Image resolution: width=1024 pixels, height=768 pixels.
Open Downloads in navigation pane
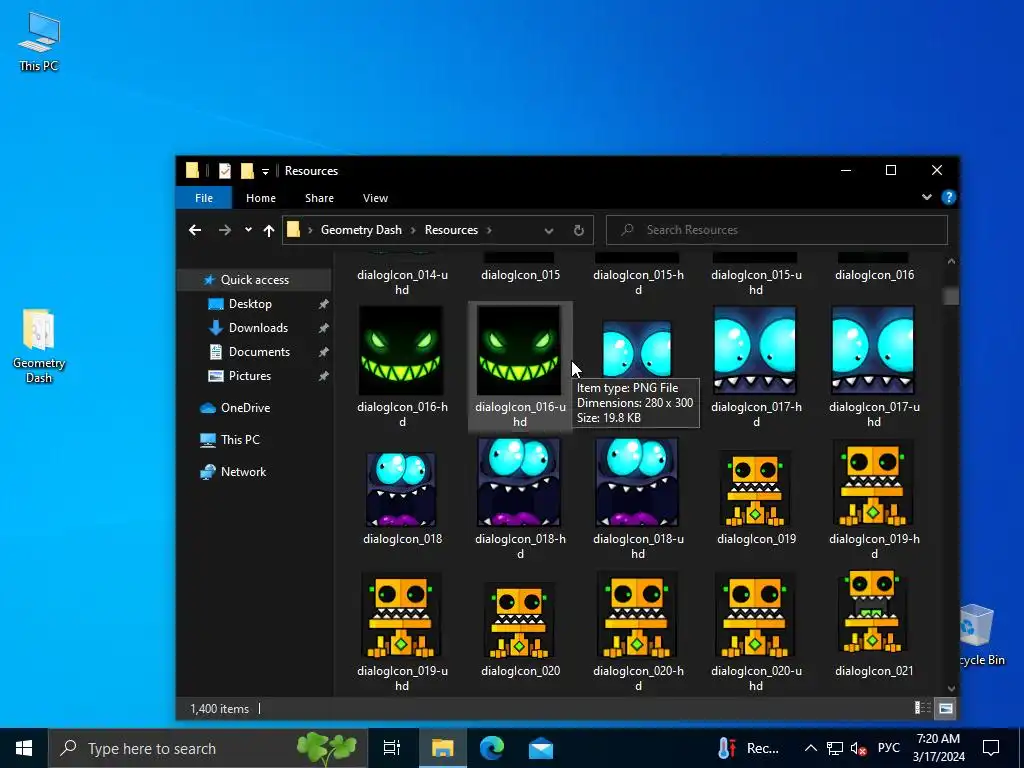click(258, 328)
